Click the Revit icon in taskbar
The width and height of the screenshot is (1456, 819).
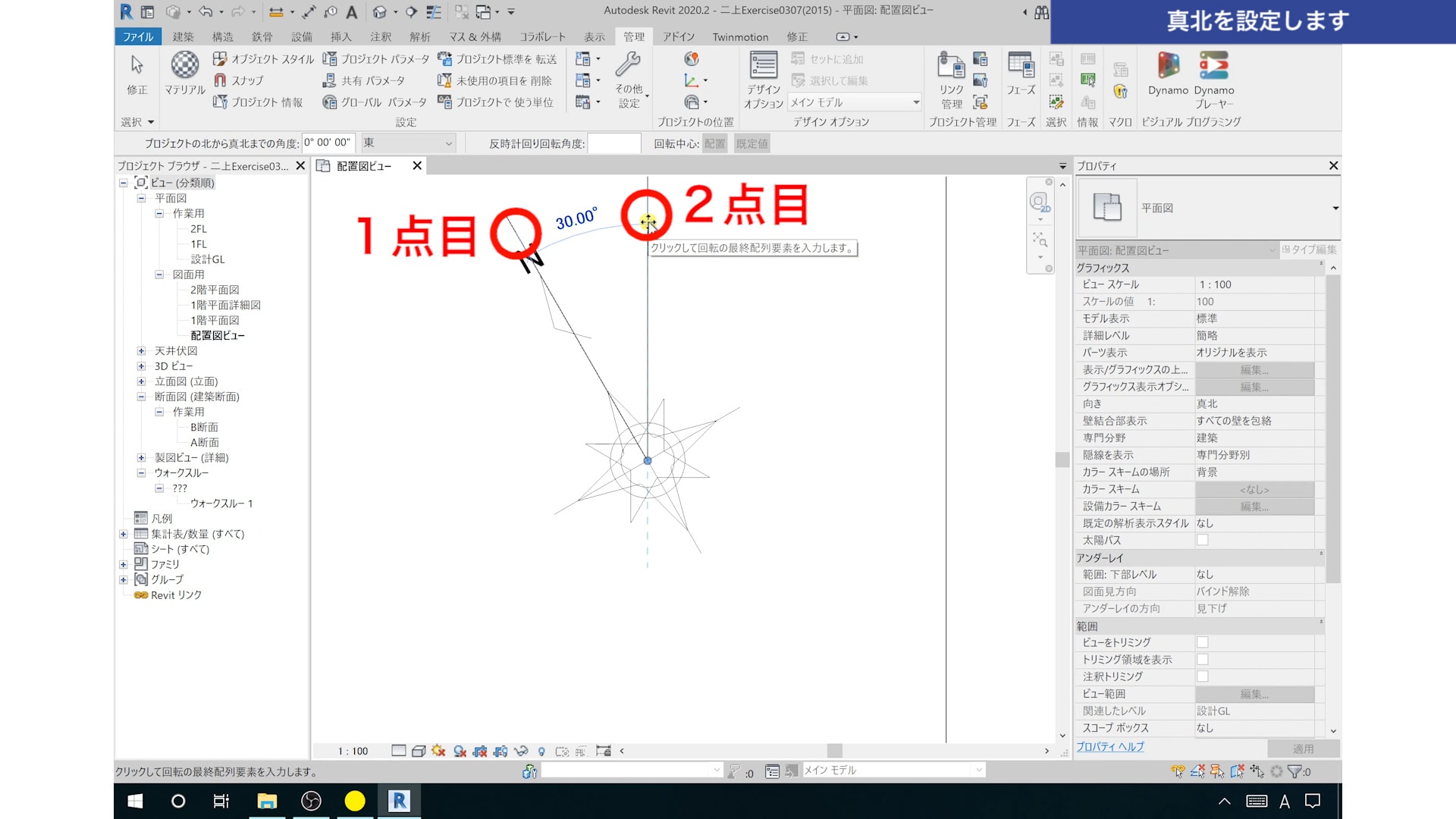pos(399,801)
